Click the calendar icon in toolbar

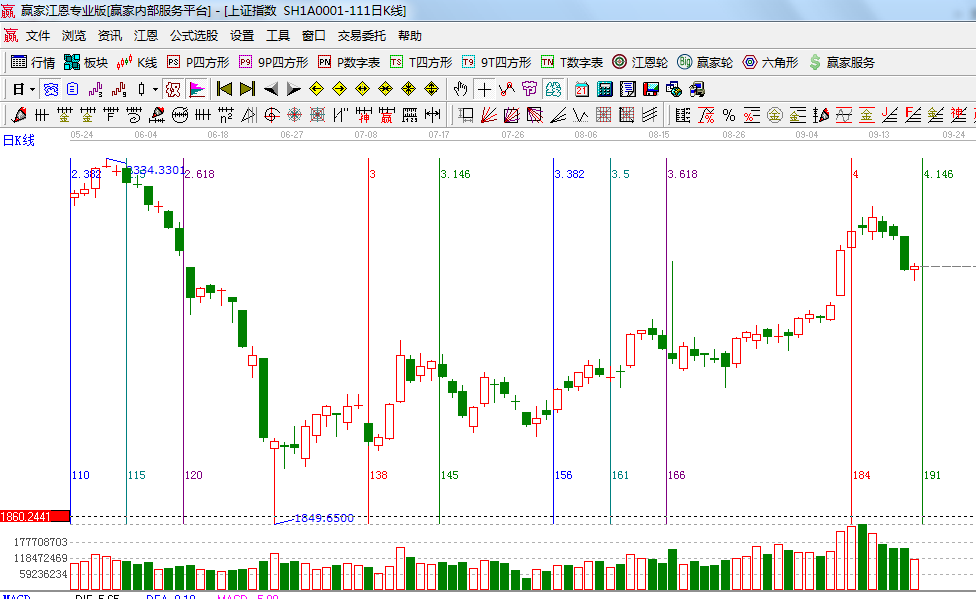pyautogui.click(x=582, y=89)
